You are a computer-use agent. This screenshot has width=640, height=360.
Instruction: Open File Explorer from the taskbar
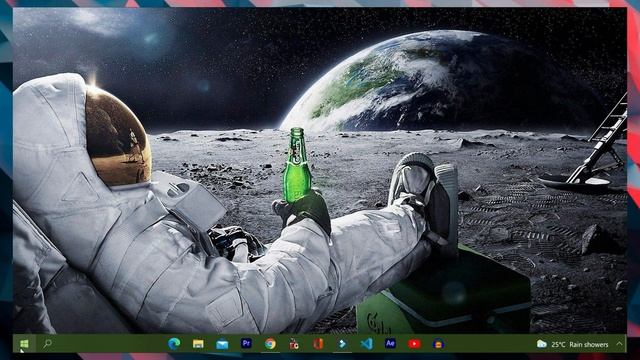pyautogui.click(x=198, y=344)
